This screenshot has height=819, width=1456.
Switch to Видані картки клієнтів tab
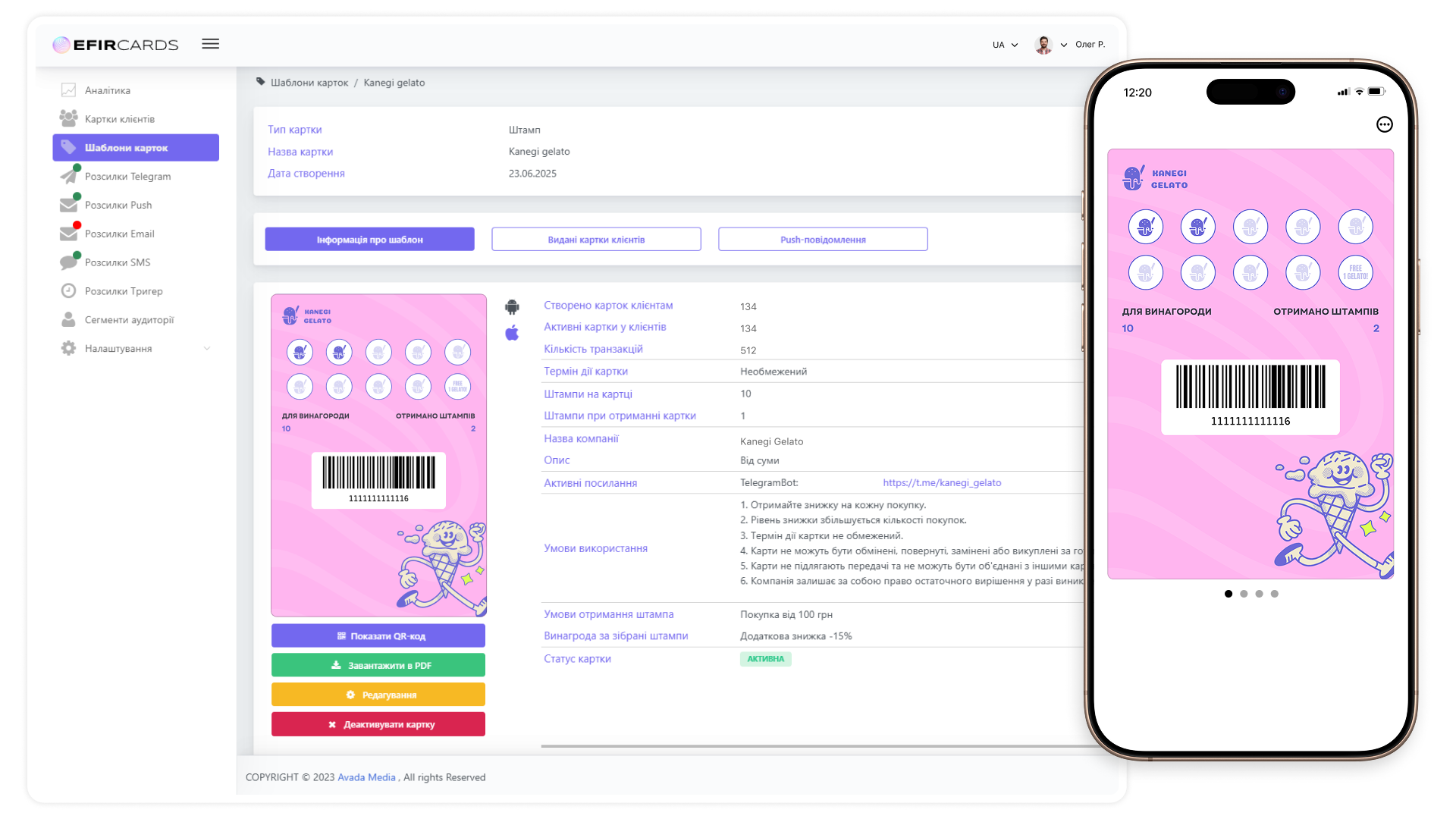click(x=596, y=239)
